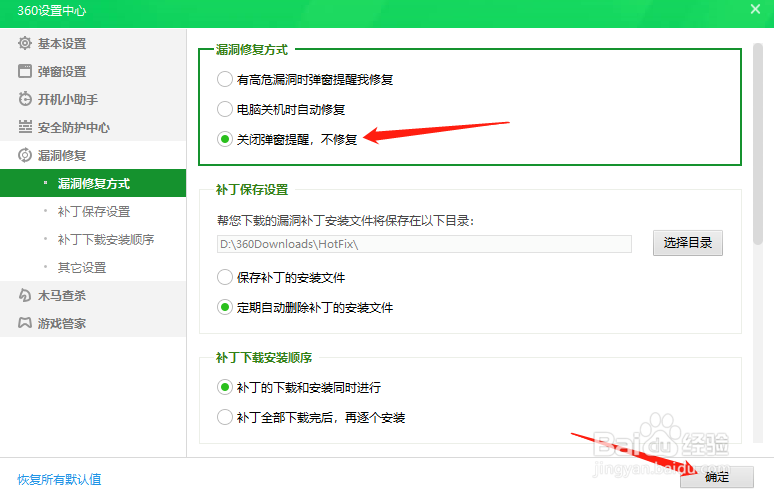Click the 补丁下载安装顺序 section heading
Image resolution: width=774 pixels, height=495 pixels.
pyautogui.click(x=264, y=357)
